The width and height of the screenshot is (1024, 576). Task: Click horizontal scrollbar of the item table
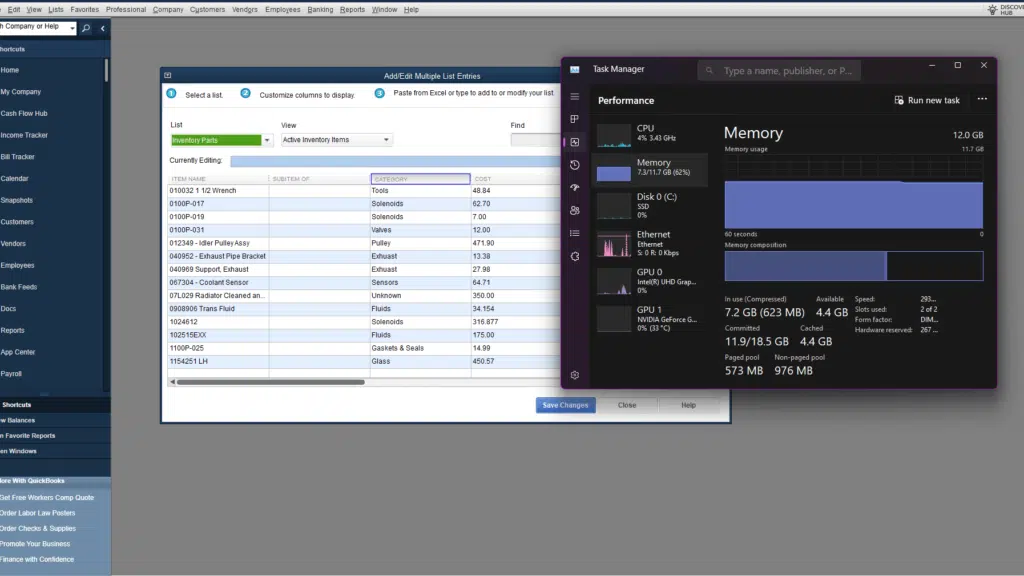270,382
